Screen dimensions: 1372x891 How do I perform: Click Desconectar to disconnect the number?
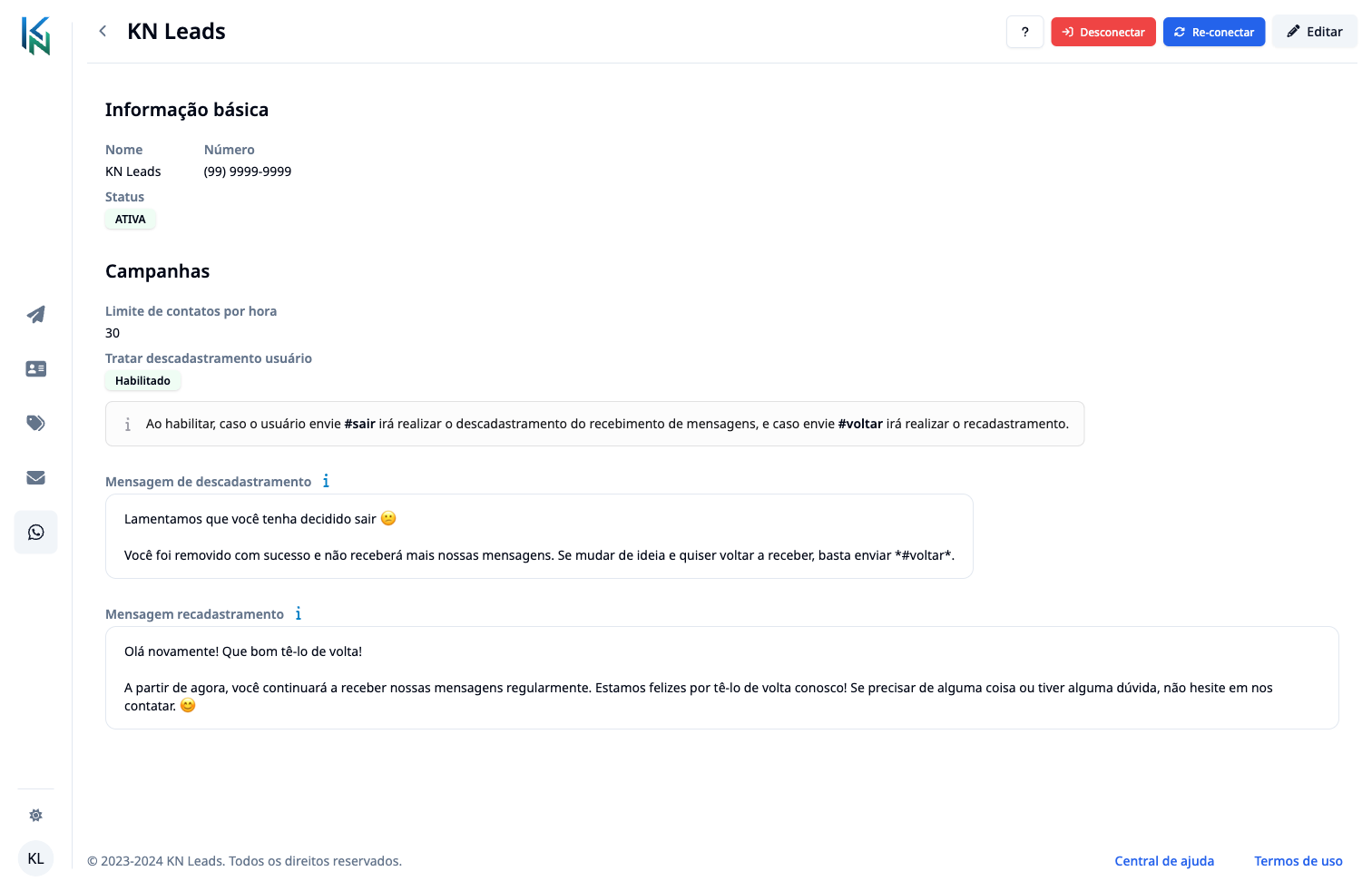point(1103,31)
